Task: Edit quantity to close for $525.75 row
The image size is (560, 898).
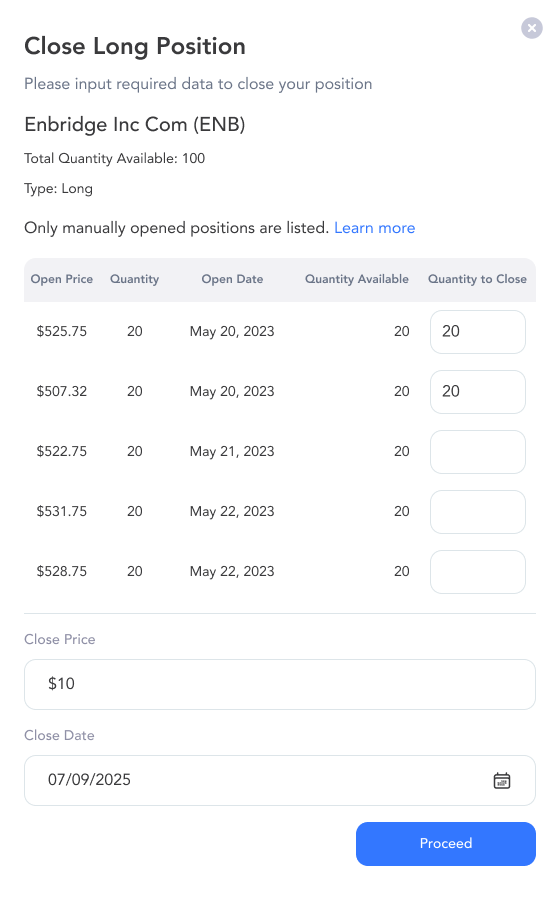Action: (x=478, y=332)
